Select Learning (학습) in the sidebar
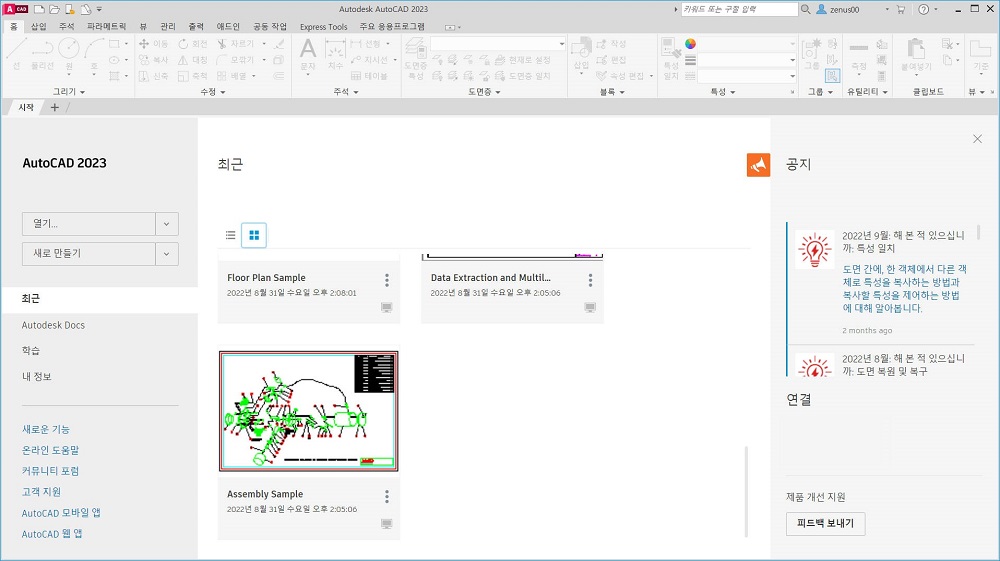 31,351
